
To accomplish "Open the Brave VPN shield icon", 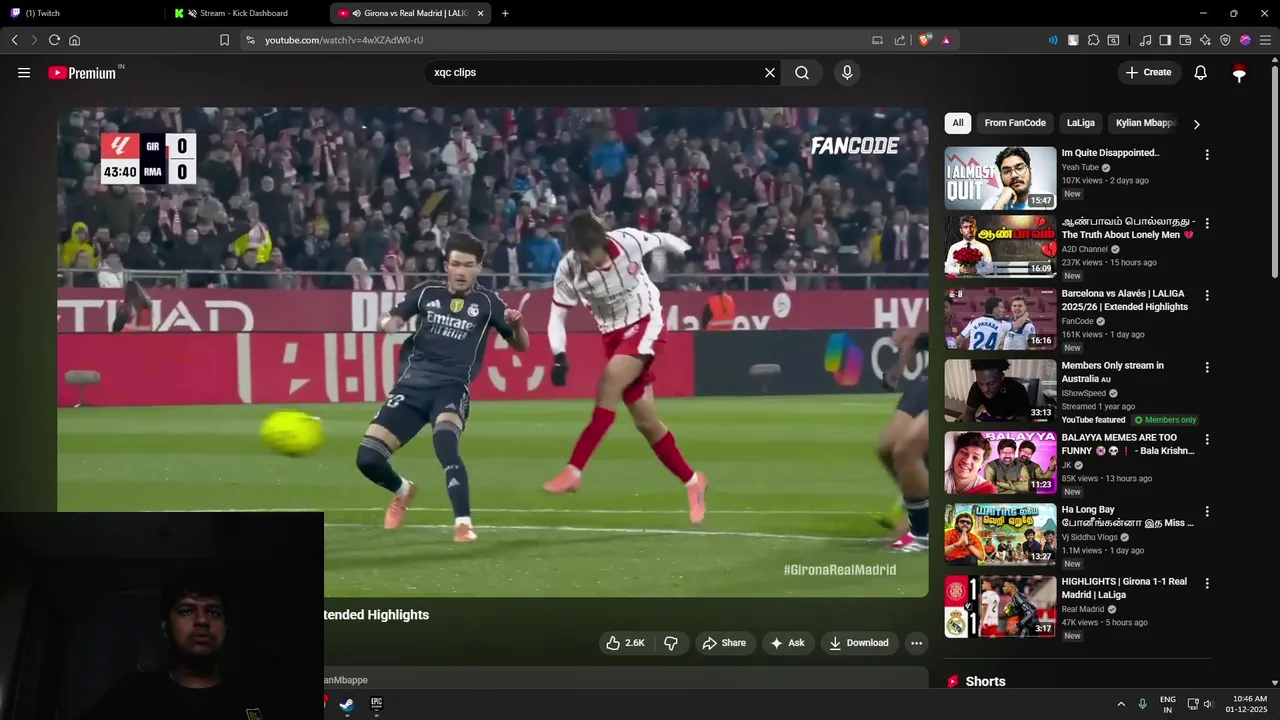I will pos(1225,40).
